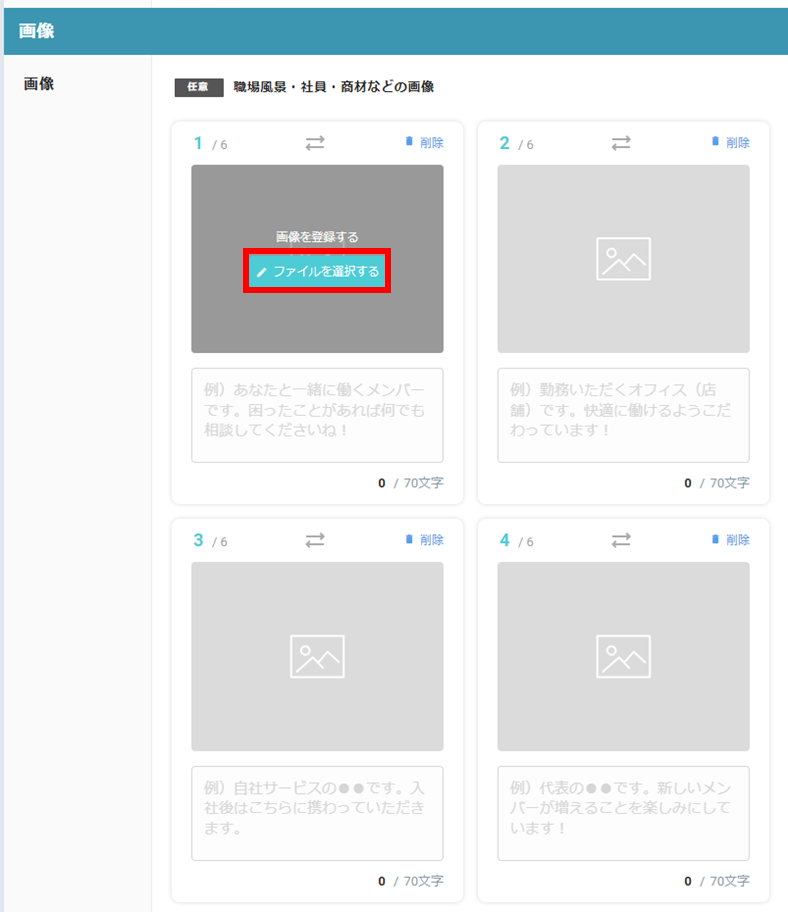Viewport: 788px width, 912px height.
Task: Swap order icon for image slot 1
Action: [x=315, y=142]
